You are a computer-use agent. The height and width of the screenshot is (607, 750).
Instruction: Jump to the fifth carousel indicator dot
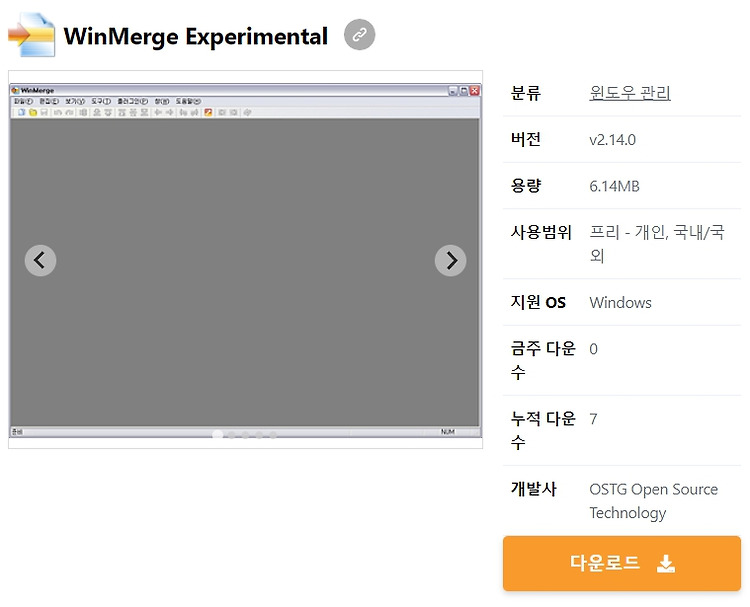click(x=273, y=435)
